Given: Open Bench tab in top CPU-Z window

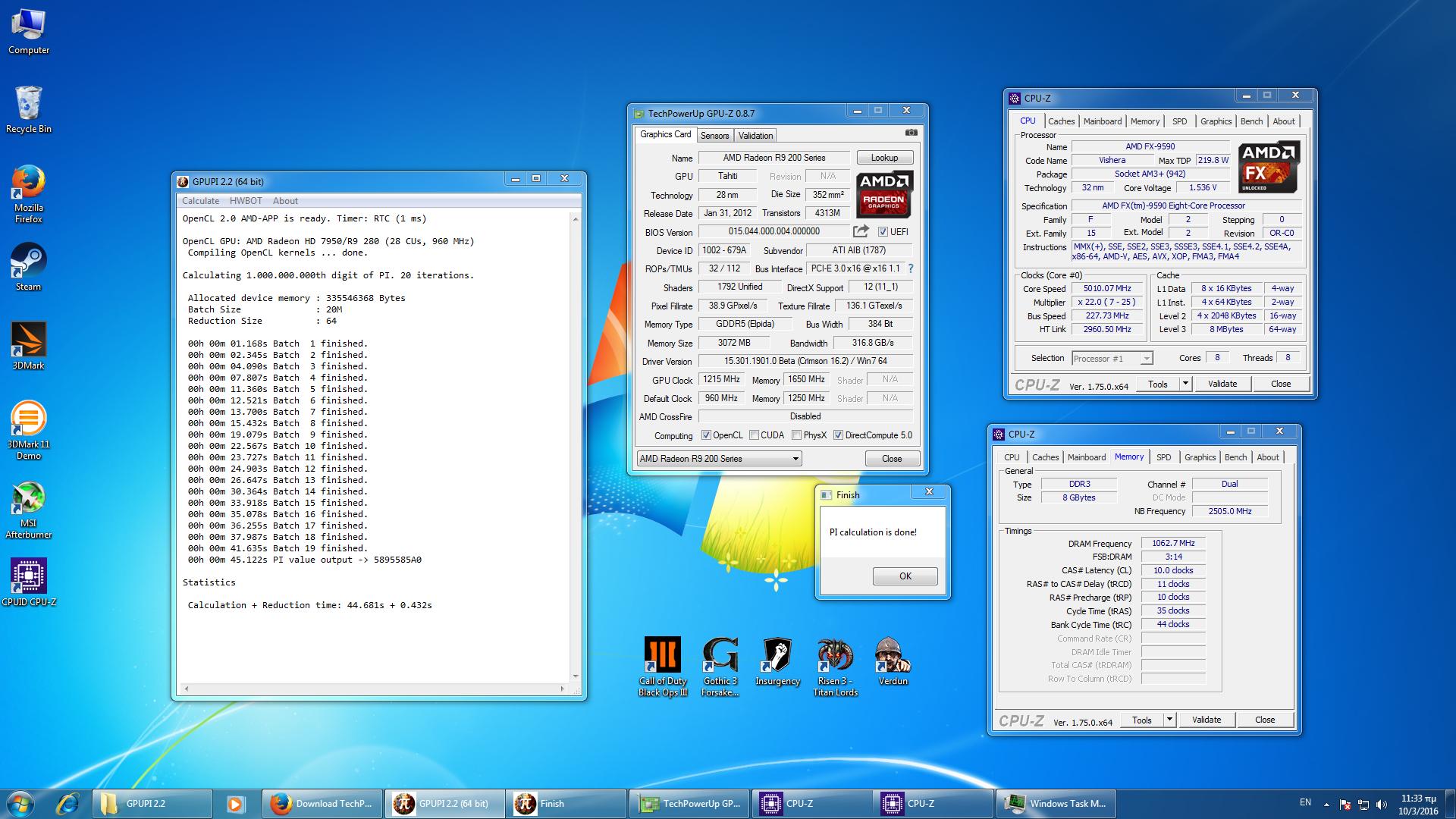Looking at the screenshot, I should click(x=1251, y=121).
